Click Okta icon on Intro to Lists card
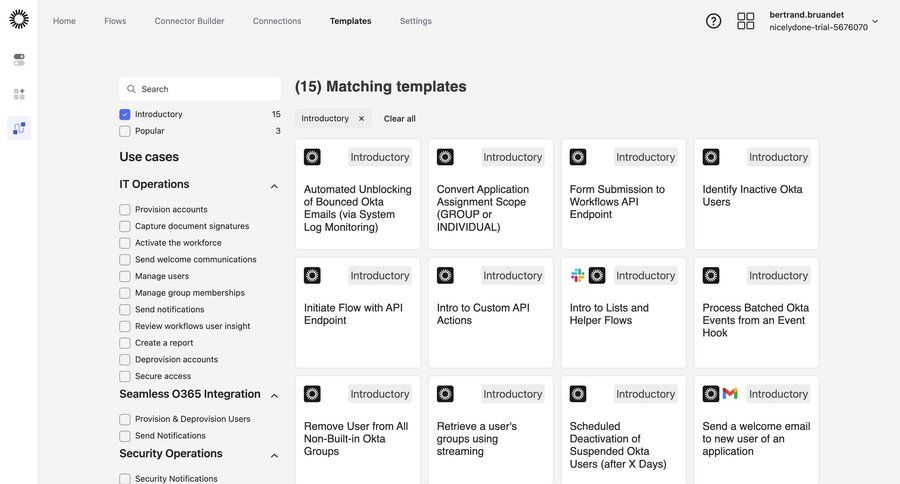The width and height of the screenshot is (900, 484). pyautogui.click(x=597, y=275)
